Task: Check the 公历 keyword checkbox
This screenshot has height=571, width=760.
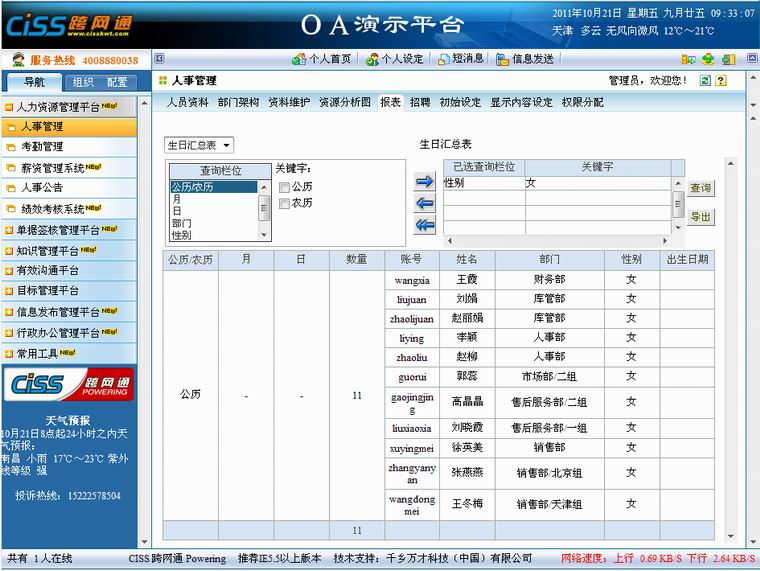Action: click(x=285, y=187)
